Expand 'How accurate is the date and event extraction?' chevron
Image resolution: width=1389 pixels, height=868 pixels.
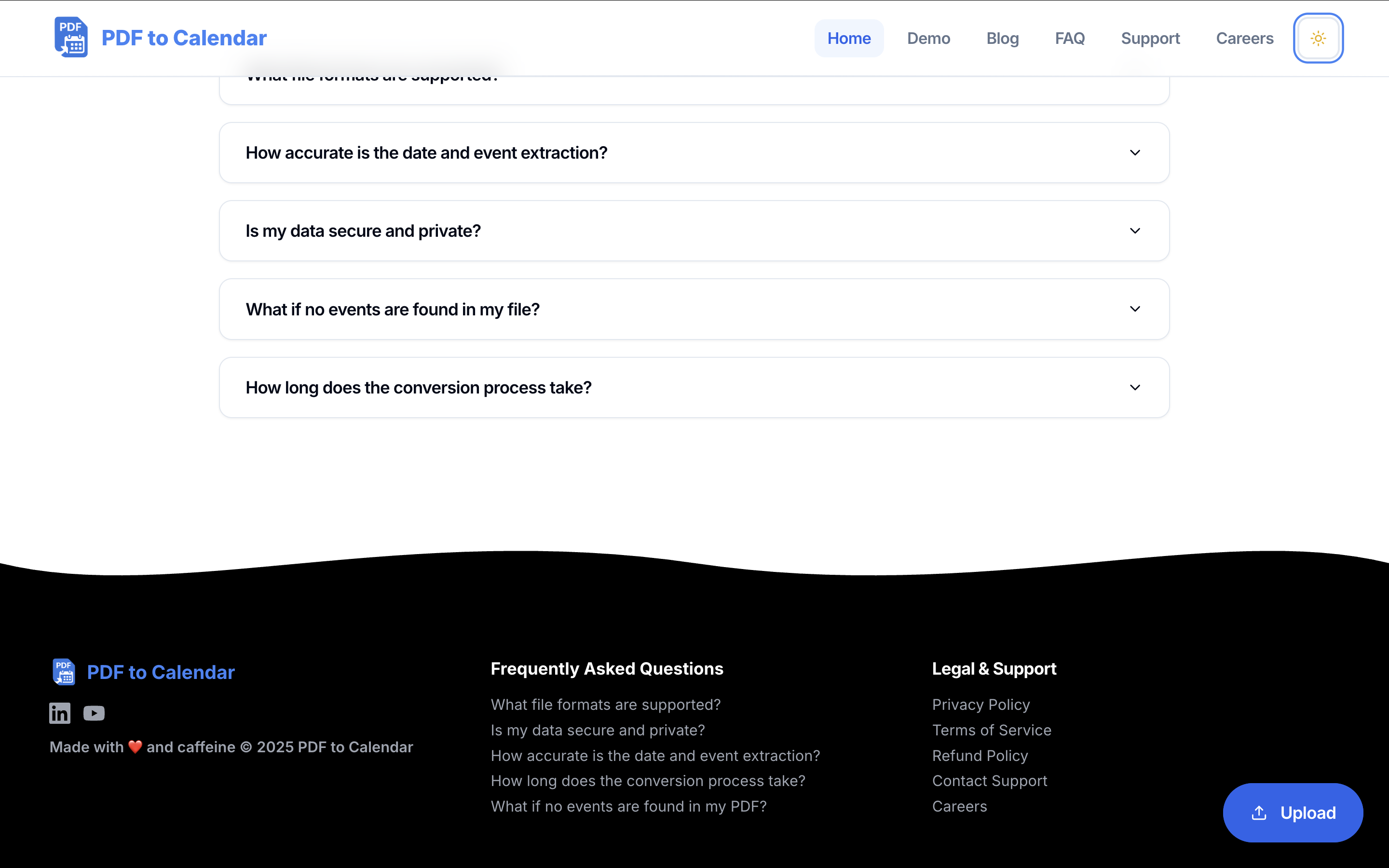tap(1135, 153)
